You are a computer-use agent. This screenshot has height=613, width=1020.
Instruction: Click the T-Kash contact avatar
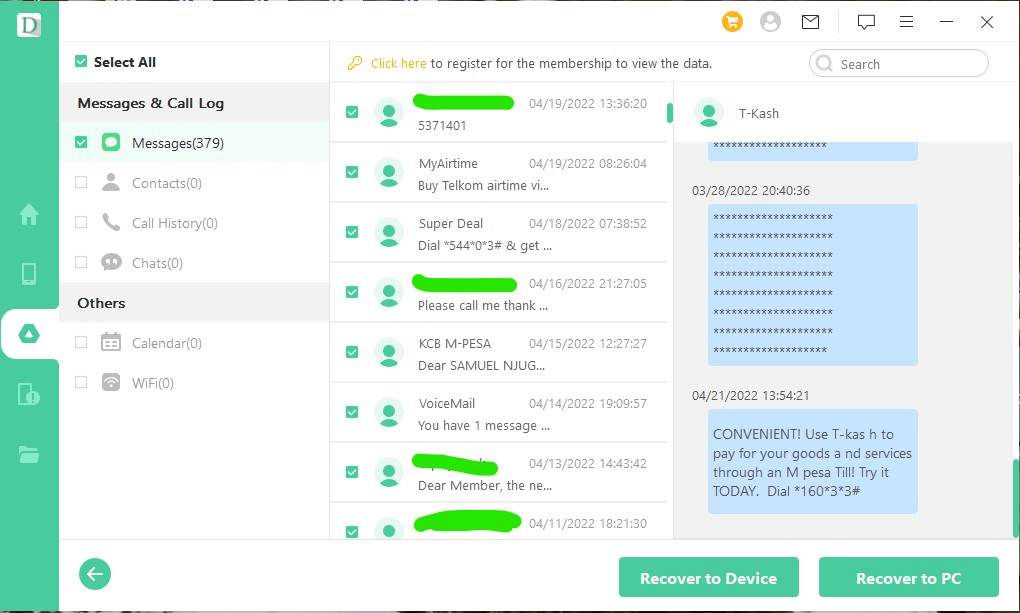pos(709,113)
